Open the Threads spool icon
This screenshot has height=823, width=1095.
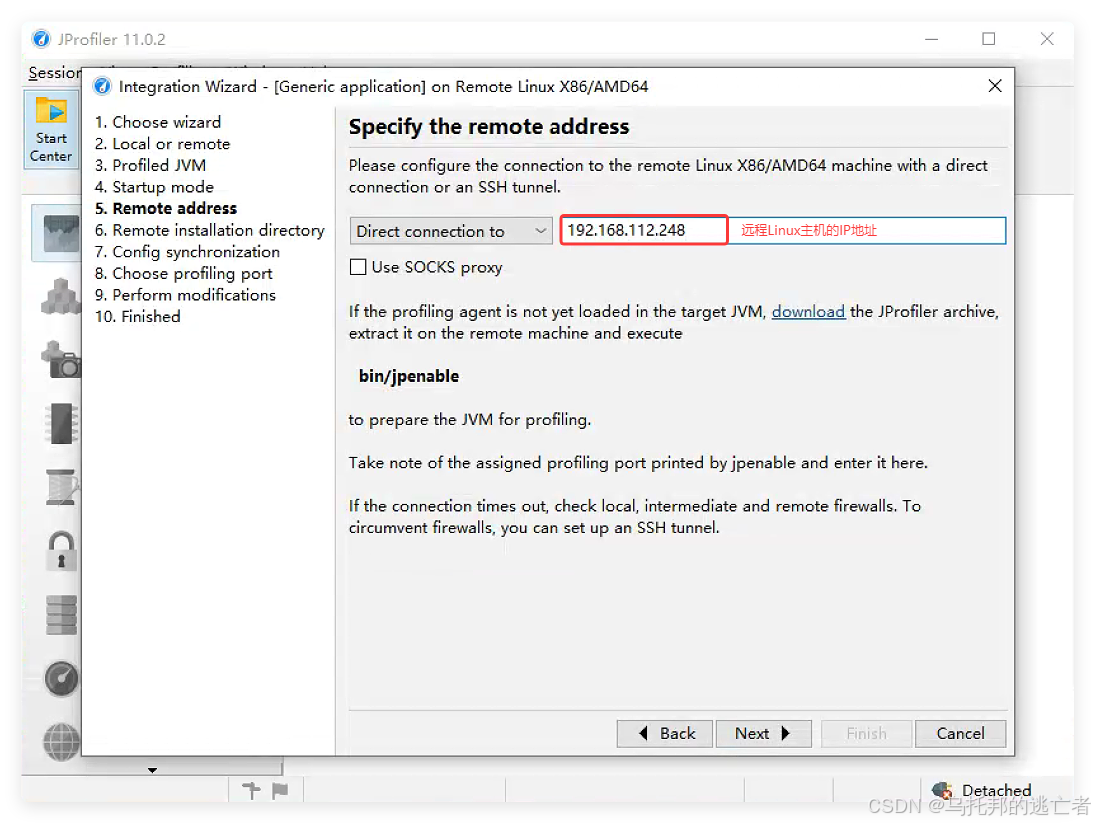pyautogui.click(x=61, y=487)
